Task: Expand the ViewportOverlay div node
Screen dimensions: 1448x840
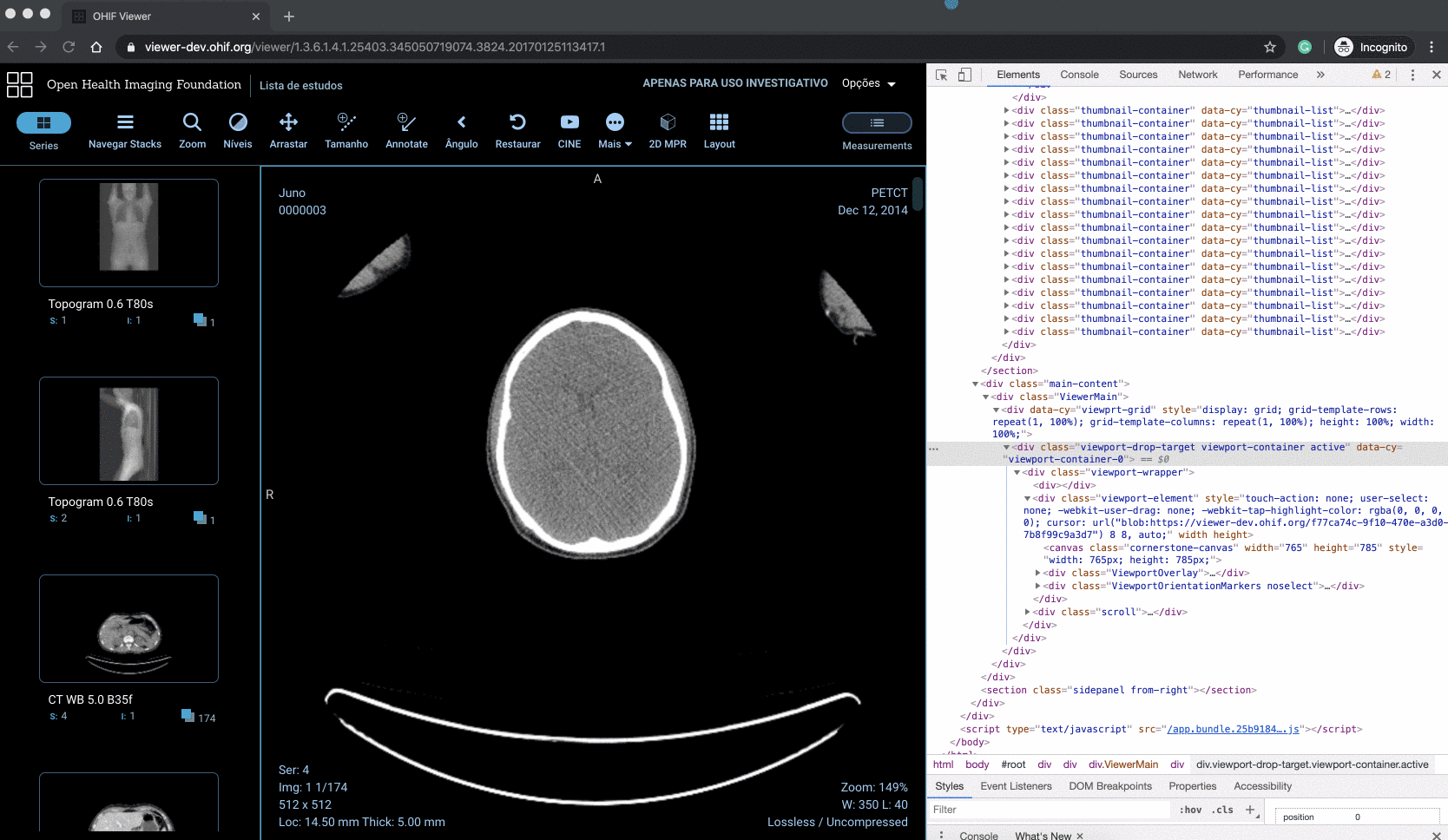Action: 1038,573
